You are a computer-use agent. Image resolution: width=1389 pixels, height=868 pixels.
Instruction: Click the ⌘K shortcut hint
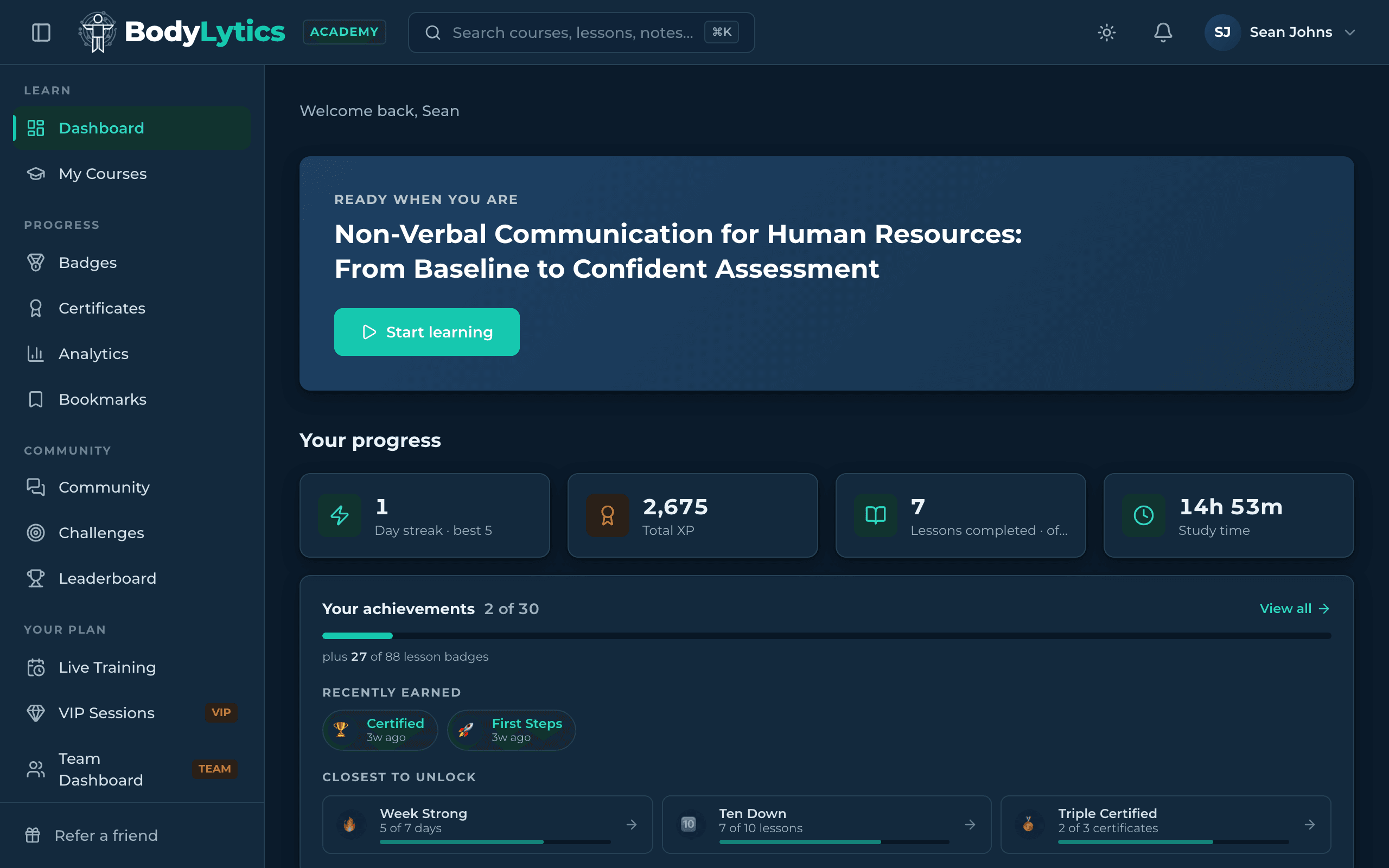pos(722,32)
